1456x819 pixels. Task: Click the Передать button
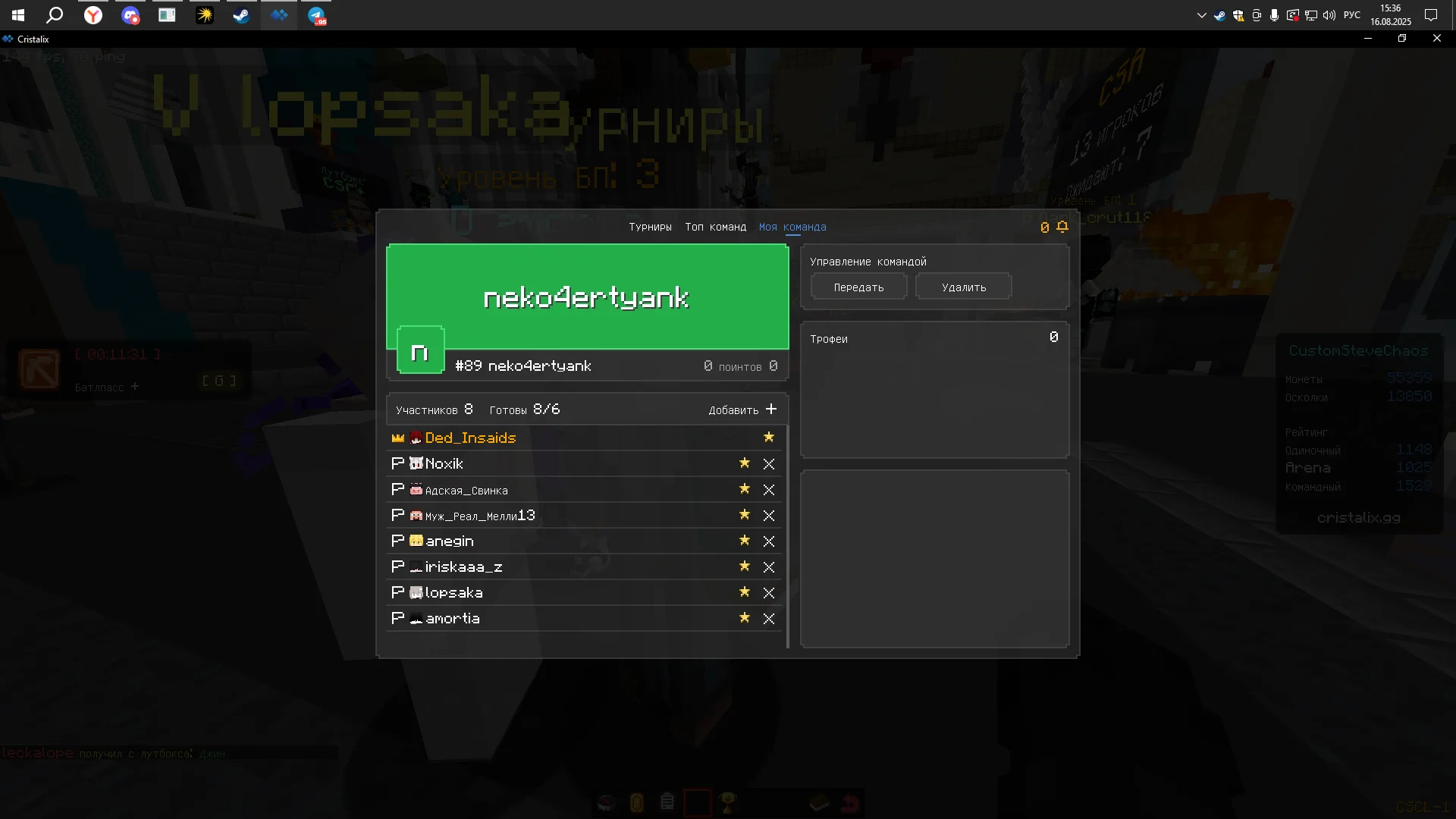click(858, 287)
